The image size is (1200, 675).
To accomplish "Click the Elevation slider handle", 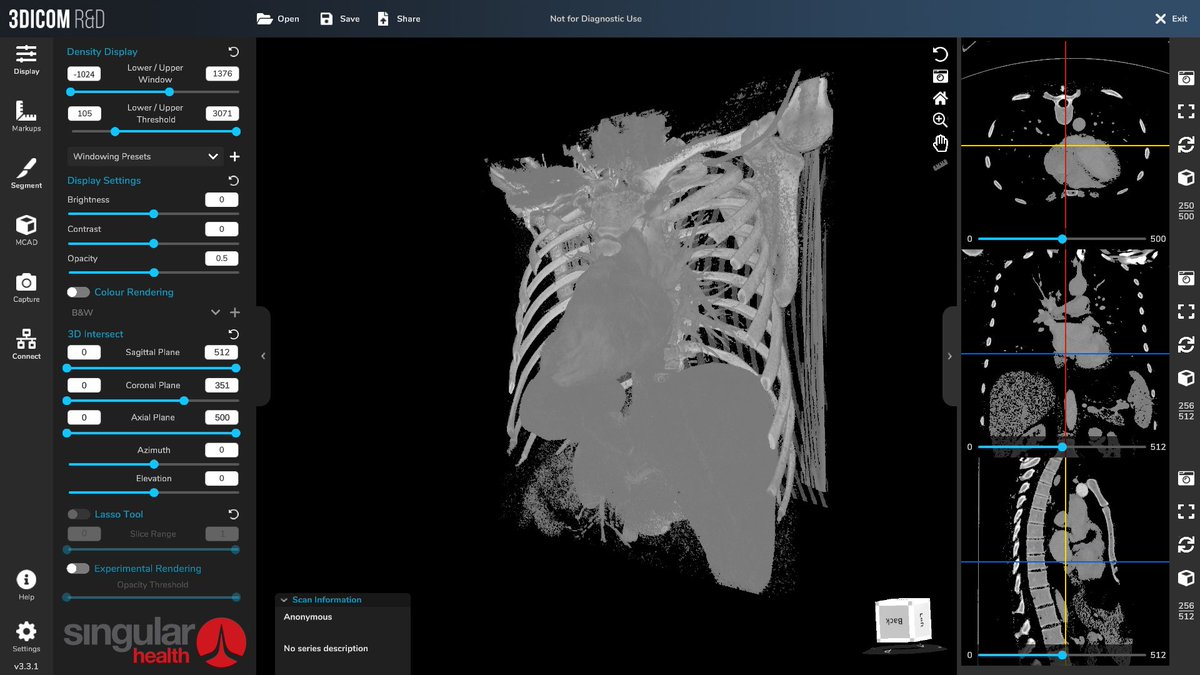I will [153, 492].
